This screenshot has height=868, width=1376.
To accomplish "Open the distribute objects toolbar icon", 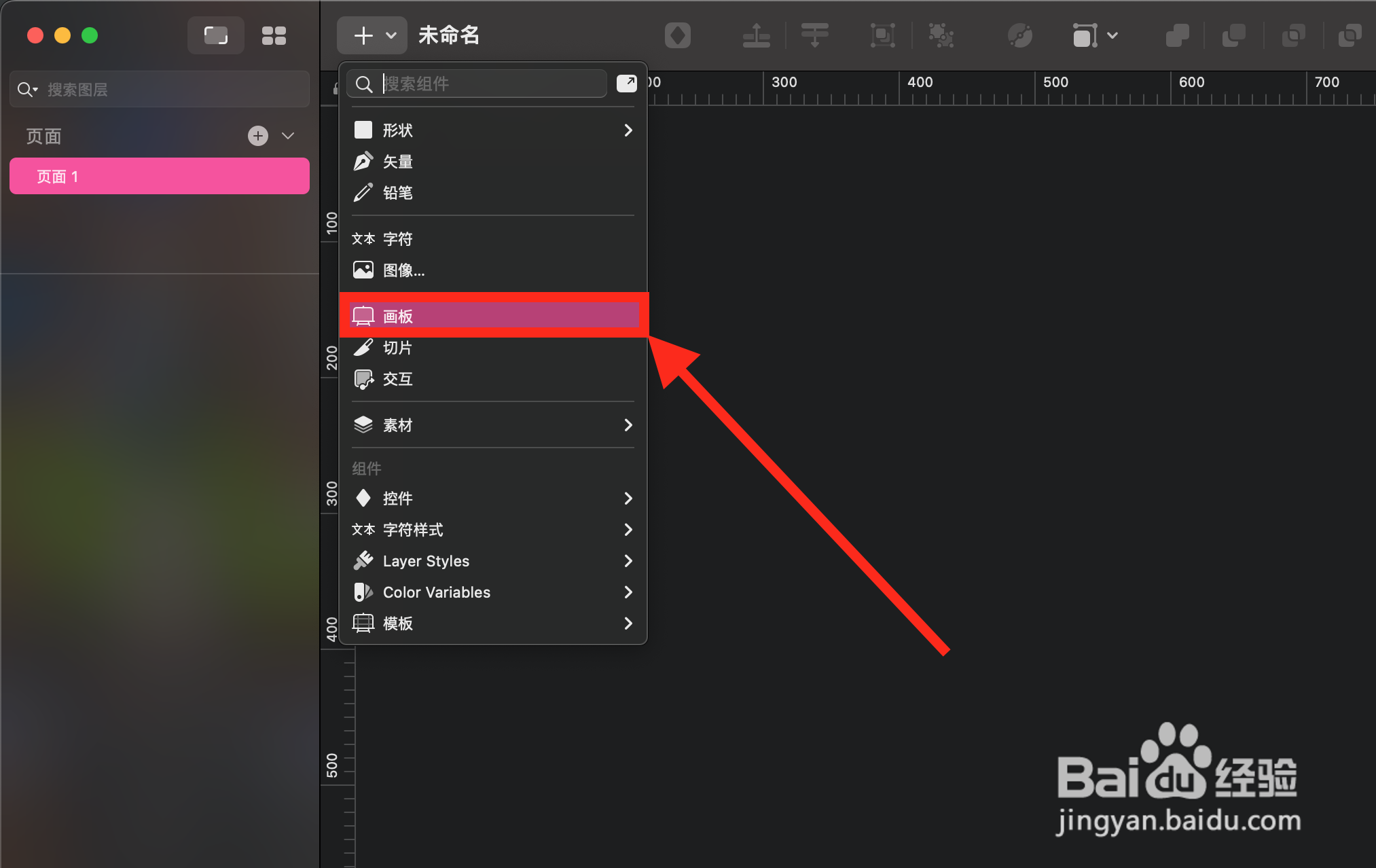I will click(x=814, y=35).
